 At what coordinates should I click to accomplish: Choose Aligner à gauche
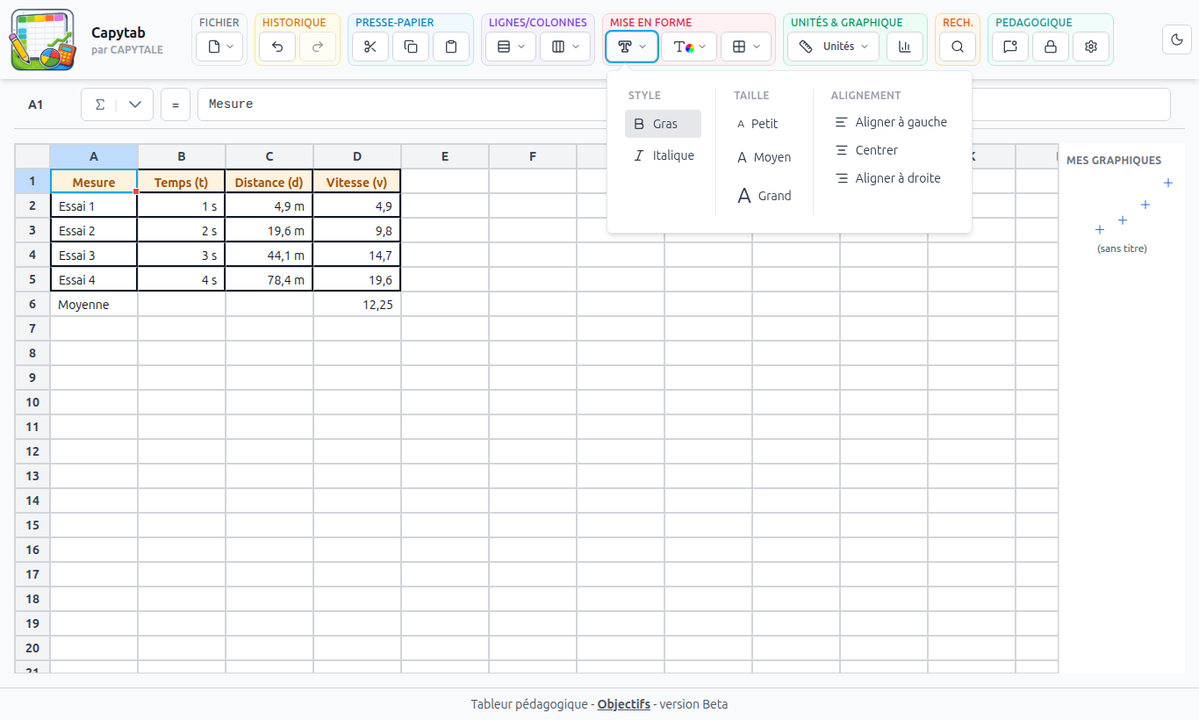tap(891, 122)
